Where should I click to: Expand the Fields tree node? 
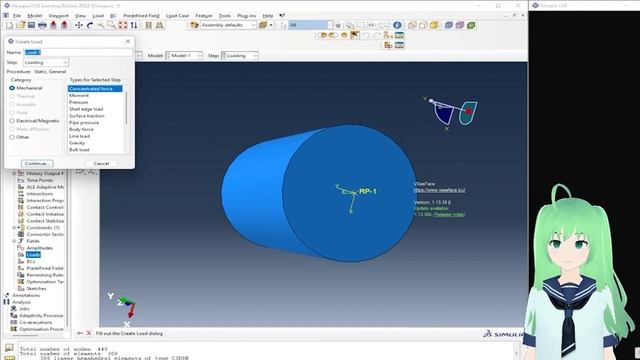tap(14, 241)
